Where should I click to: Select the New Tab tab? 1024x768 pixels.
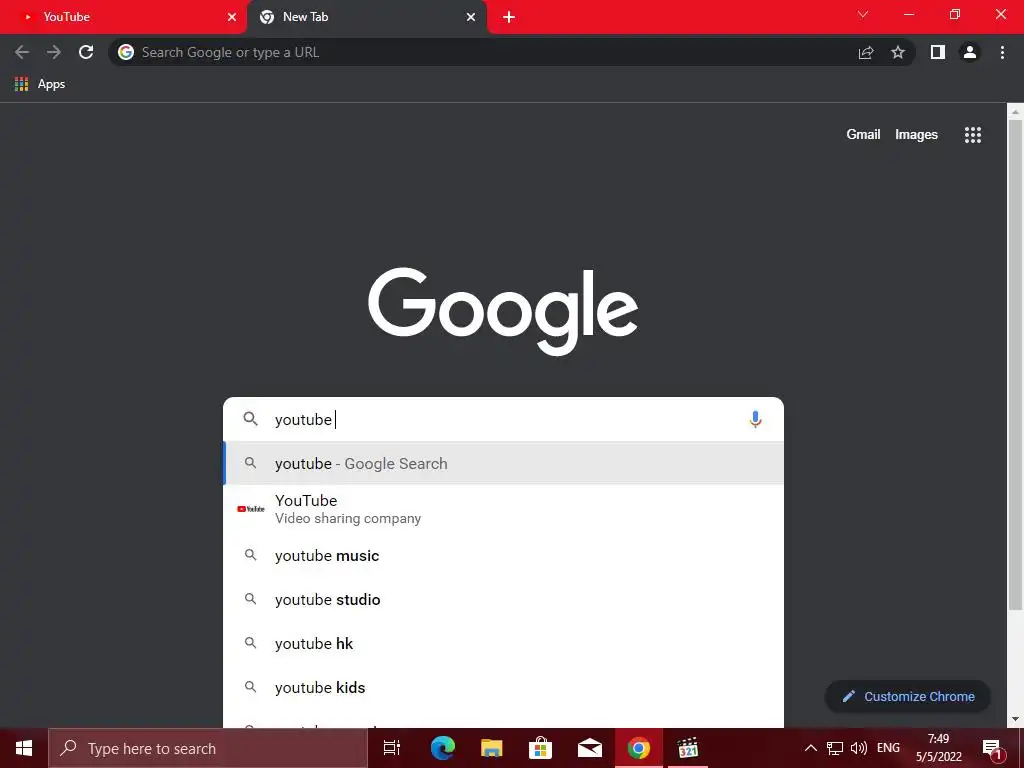(x=367, y=17)
